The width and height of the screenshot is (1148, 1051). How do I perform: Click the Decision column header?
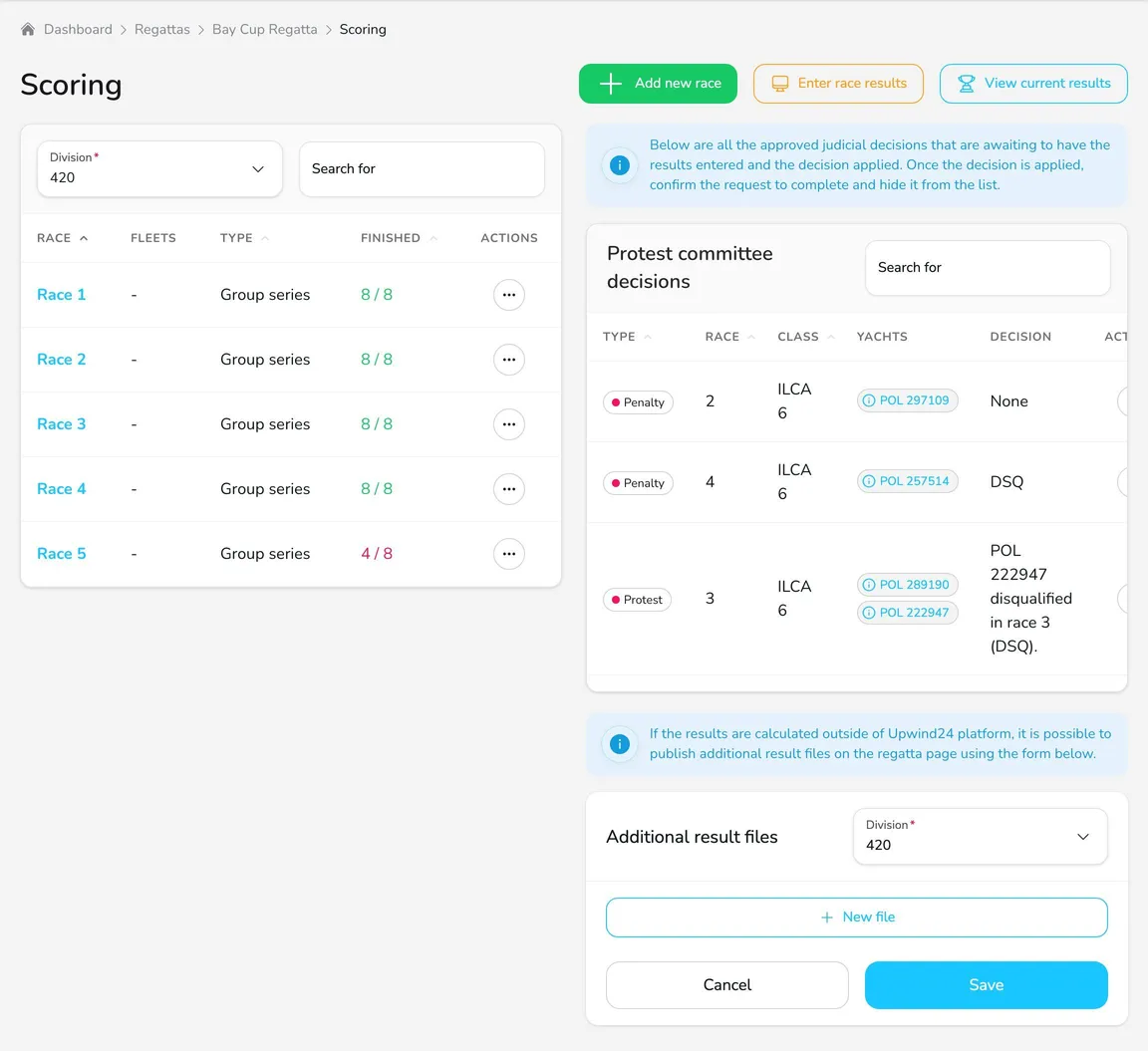click(x=1020, y=337)
